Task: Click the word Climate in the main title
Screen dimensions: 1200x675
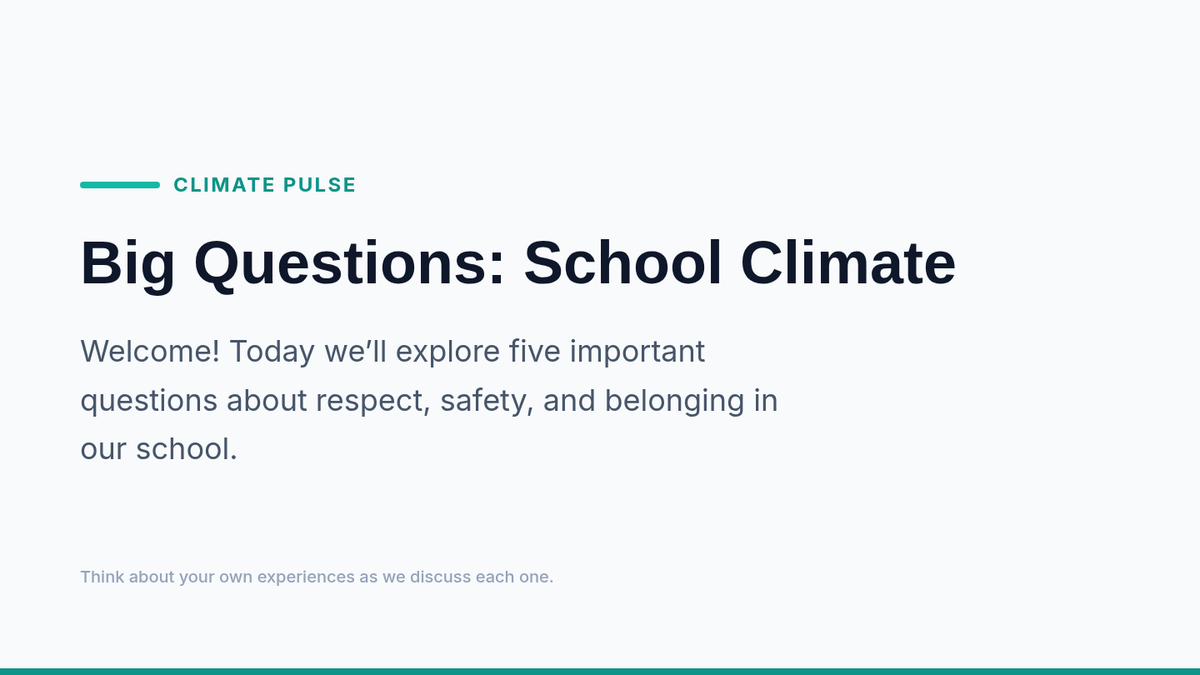Action: click(x=848, y=264)
